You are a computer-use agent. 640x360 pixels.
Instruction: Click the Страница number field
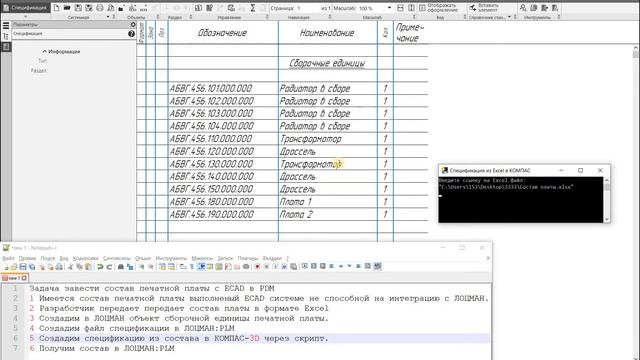coord(308,8)
